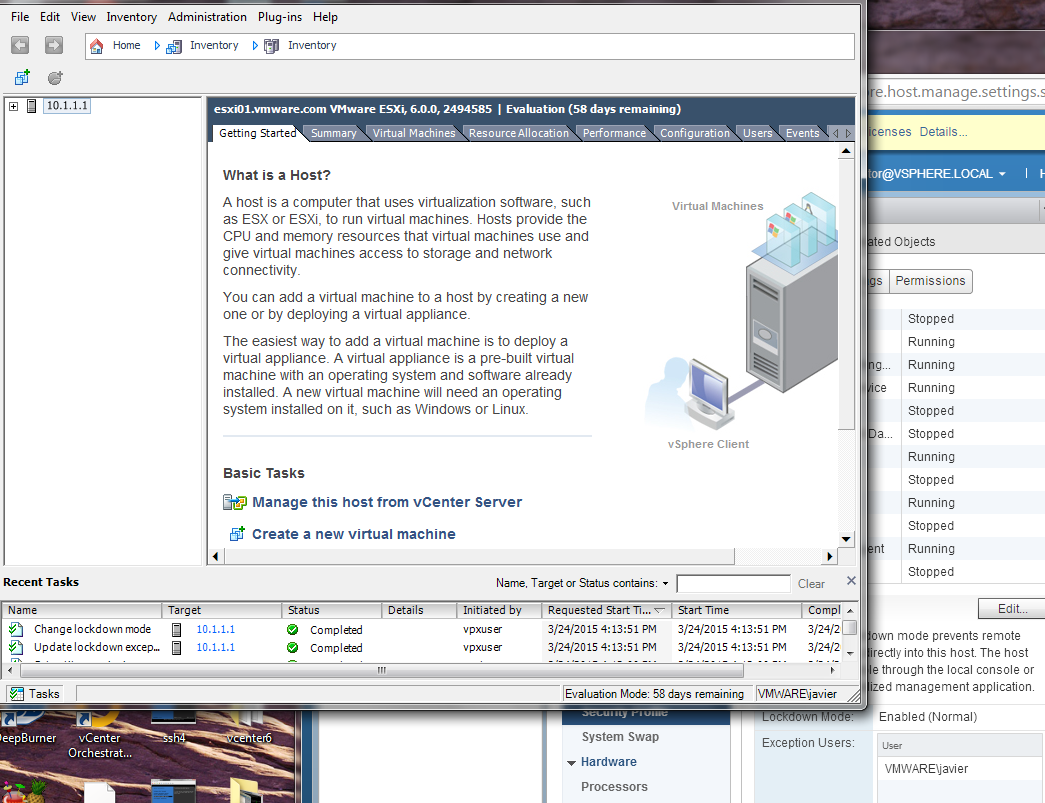Switch to the Resource Allocation tab
Image resolution: width=1045 pixels, height=803 pixels.
pyautogui.click(x=519, y=133)
